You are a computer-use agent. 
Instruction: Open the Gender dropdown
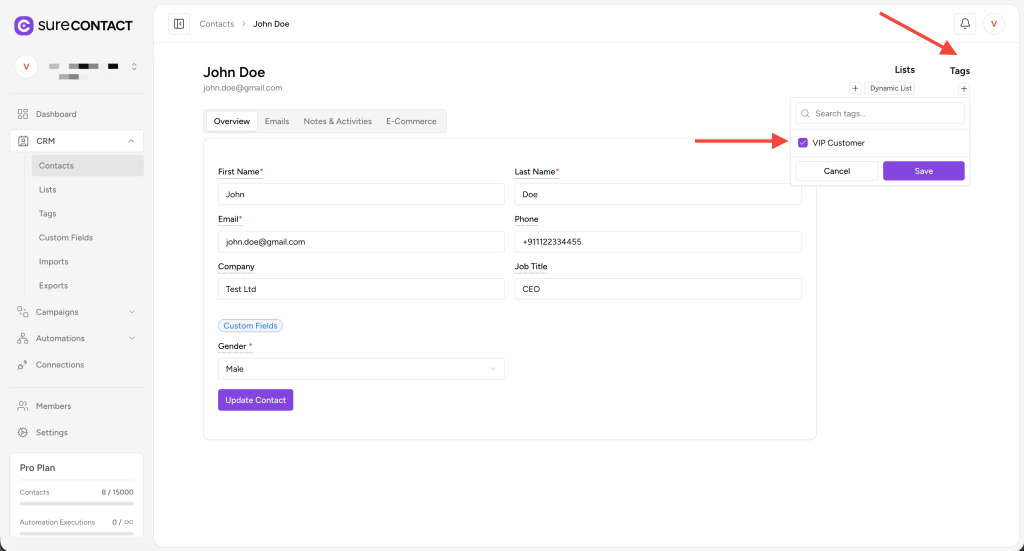click(x=361, y=369)
